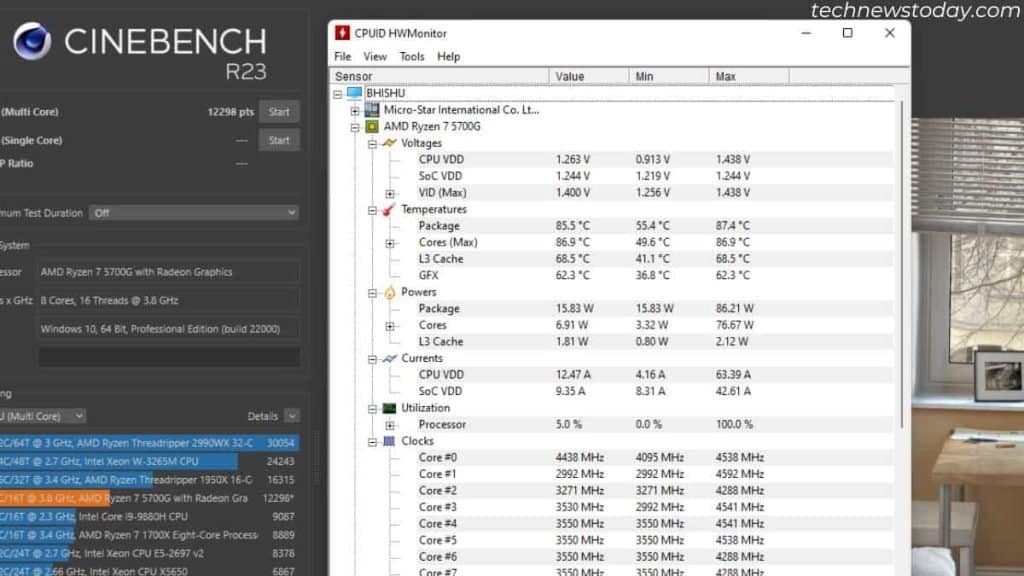Open the File menu in HWMonitor
Image resolution: width=1024 pixels, height=576 pixels.
tap(342, 57)
